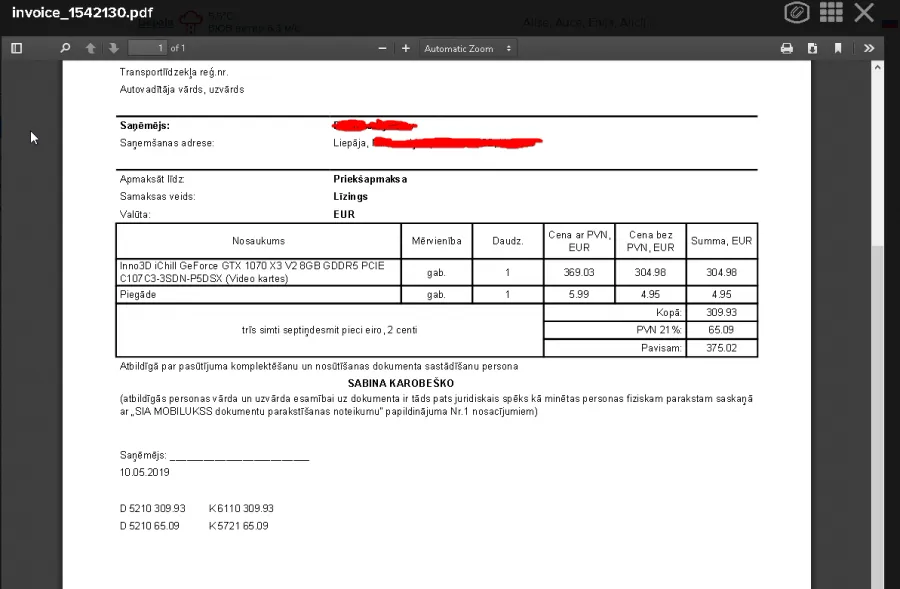Click the name SABINA KAROBEŠKO
This screenshot has height=589, width=900.
tap(401, 383)
